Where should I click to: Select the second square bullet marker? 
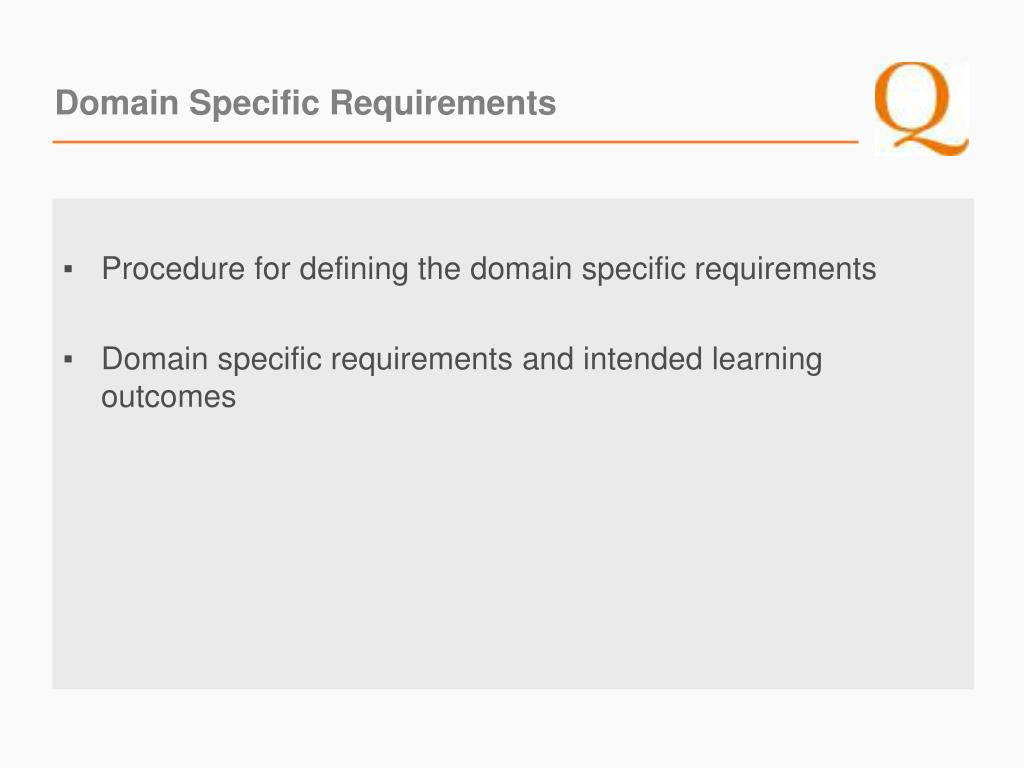pos(69,359)
